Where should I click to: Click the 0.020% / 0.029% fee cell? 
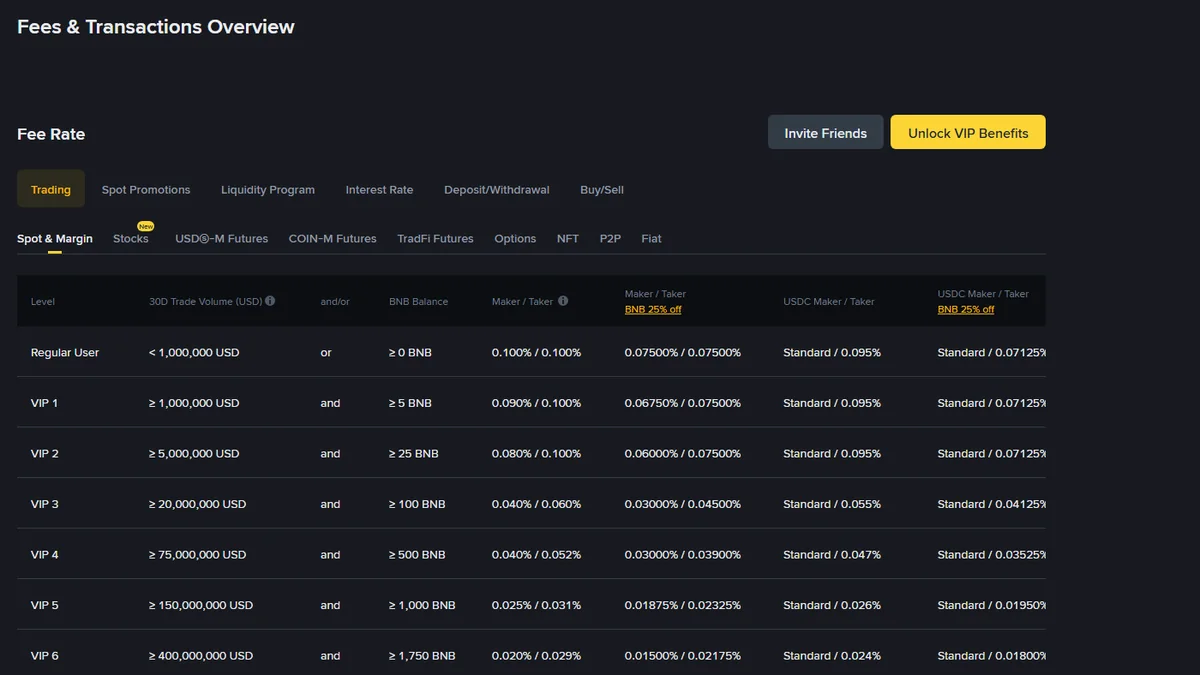(536, 656)
